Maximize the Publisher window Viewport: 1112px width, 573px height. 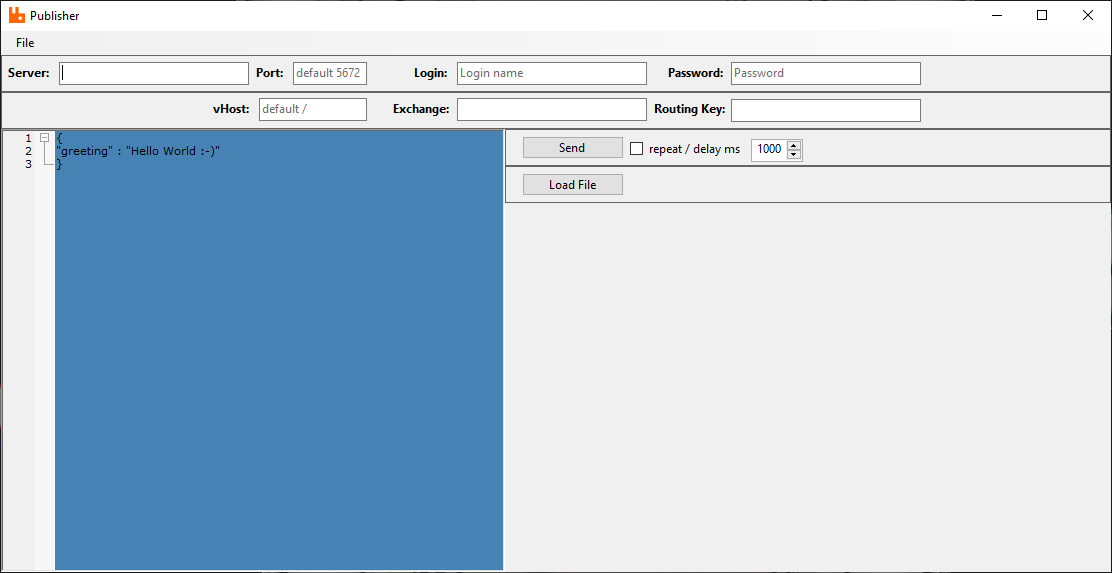point(1042,15)
